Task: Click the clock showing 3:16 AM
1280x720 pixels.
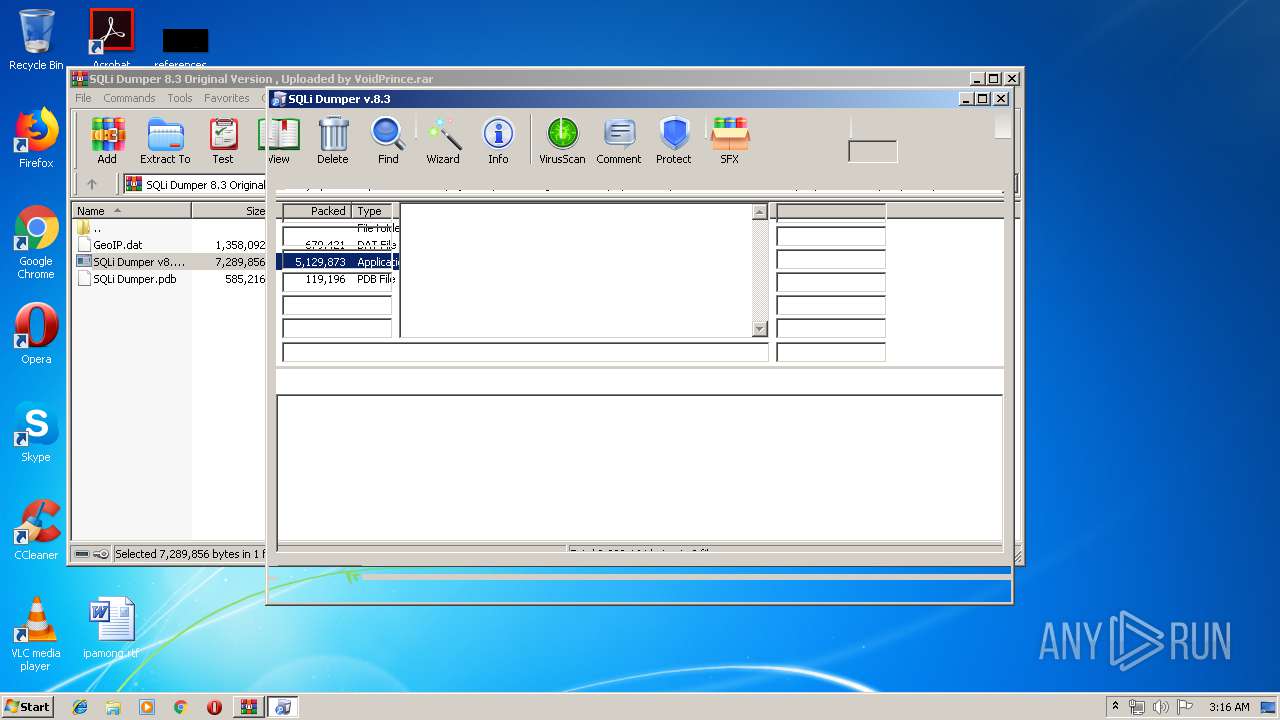Action: pyautogui.click(x=1229, y=707)
